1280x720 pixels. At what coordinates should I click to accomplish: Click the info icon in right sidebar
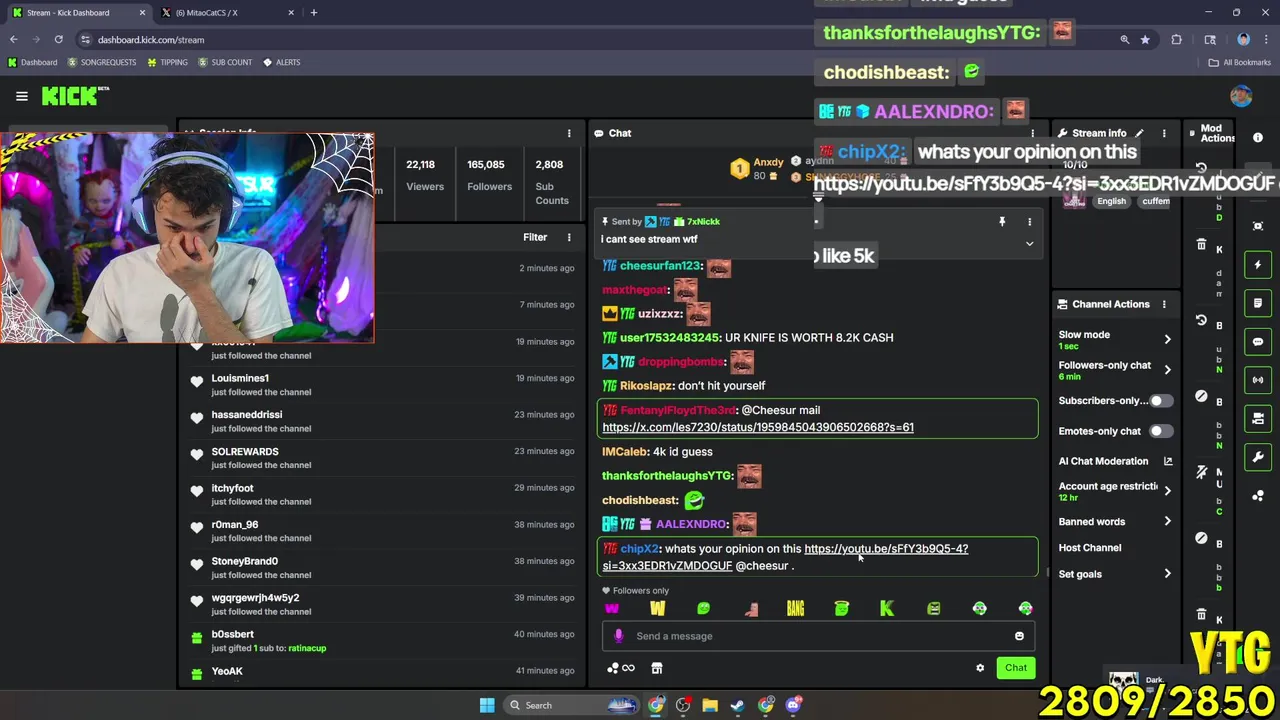pos(1258,138)
